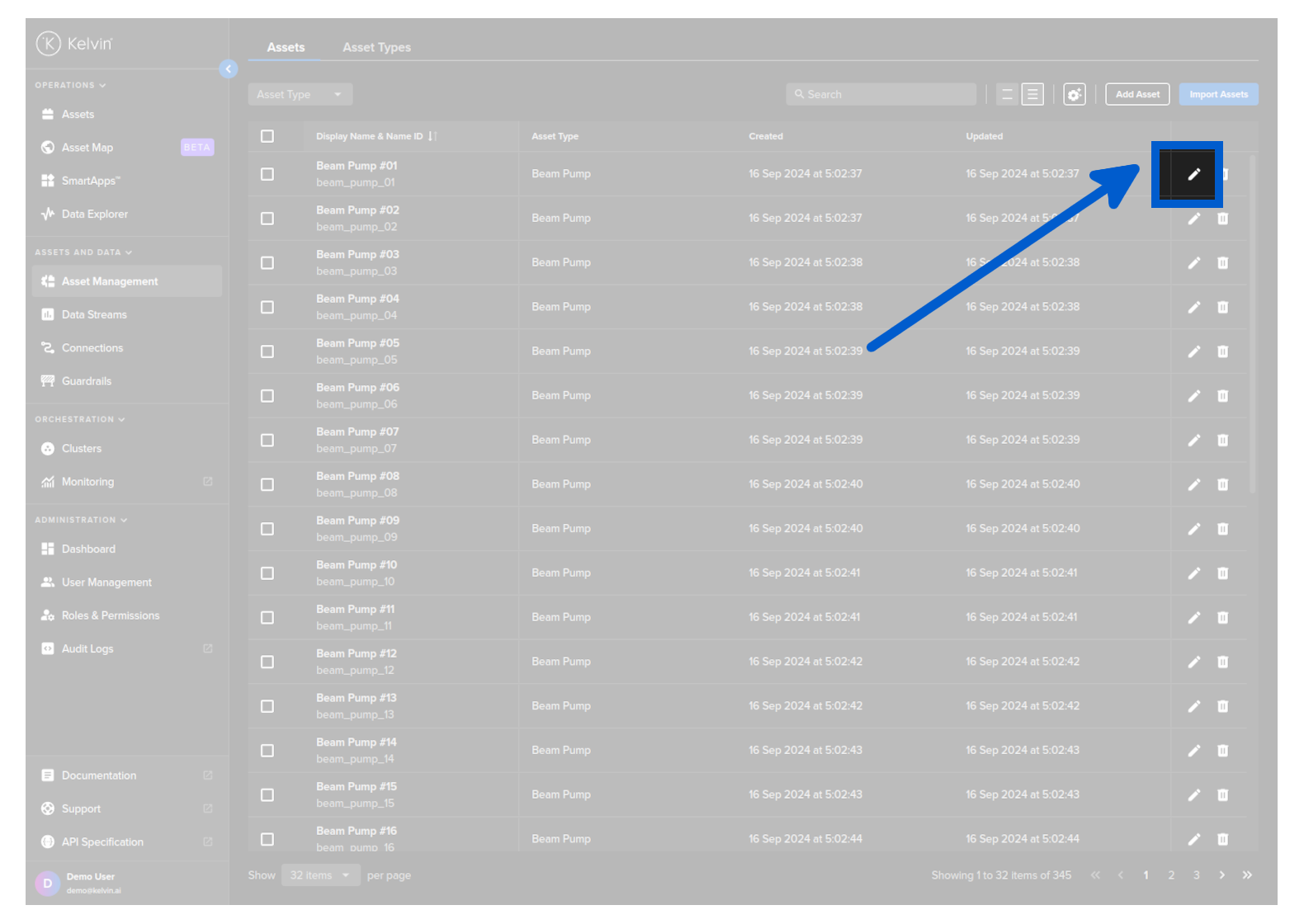Open Data Streams in the sidebar
The image size is (1304, 924).
[x=94, y=315]
